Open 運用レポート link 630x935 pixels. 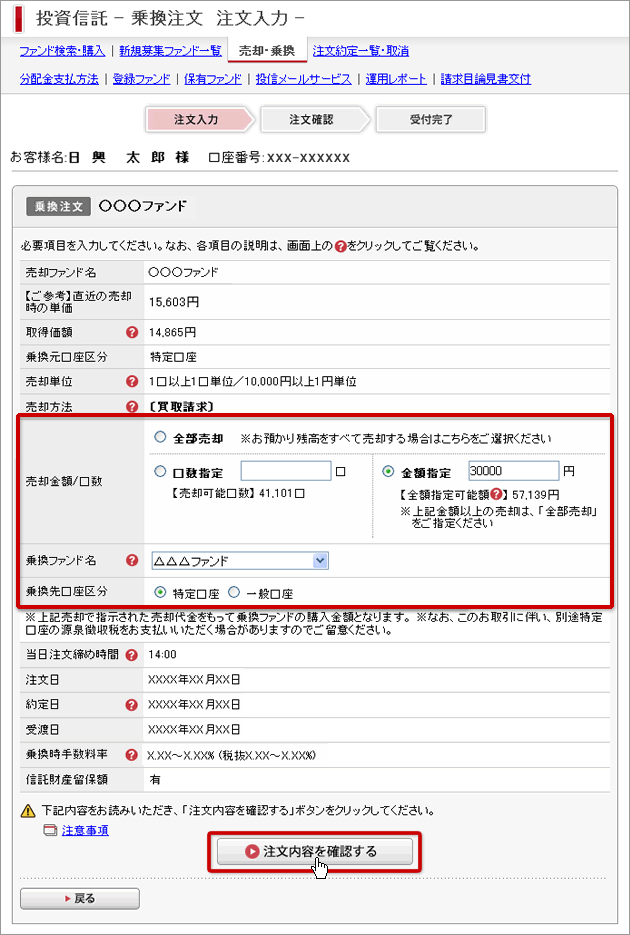tap(396, 79)
